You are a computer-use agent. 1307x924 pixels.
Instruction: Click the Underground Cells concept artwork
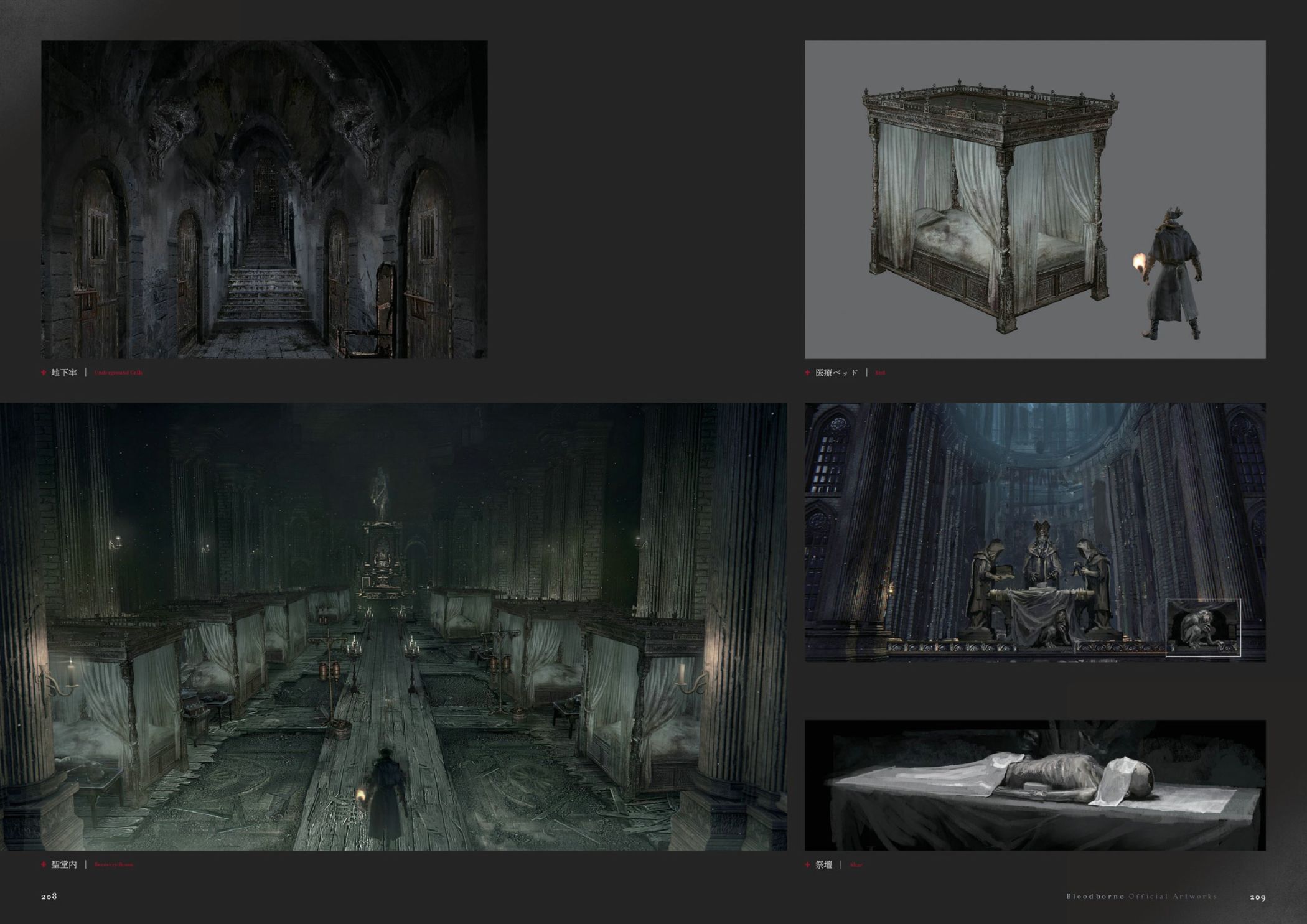[x=264, y=199]
